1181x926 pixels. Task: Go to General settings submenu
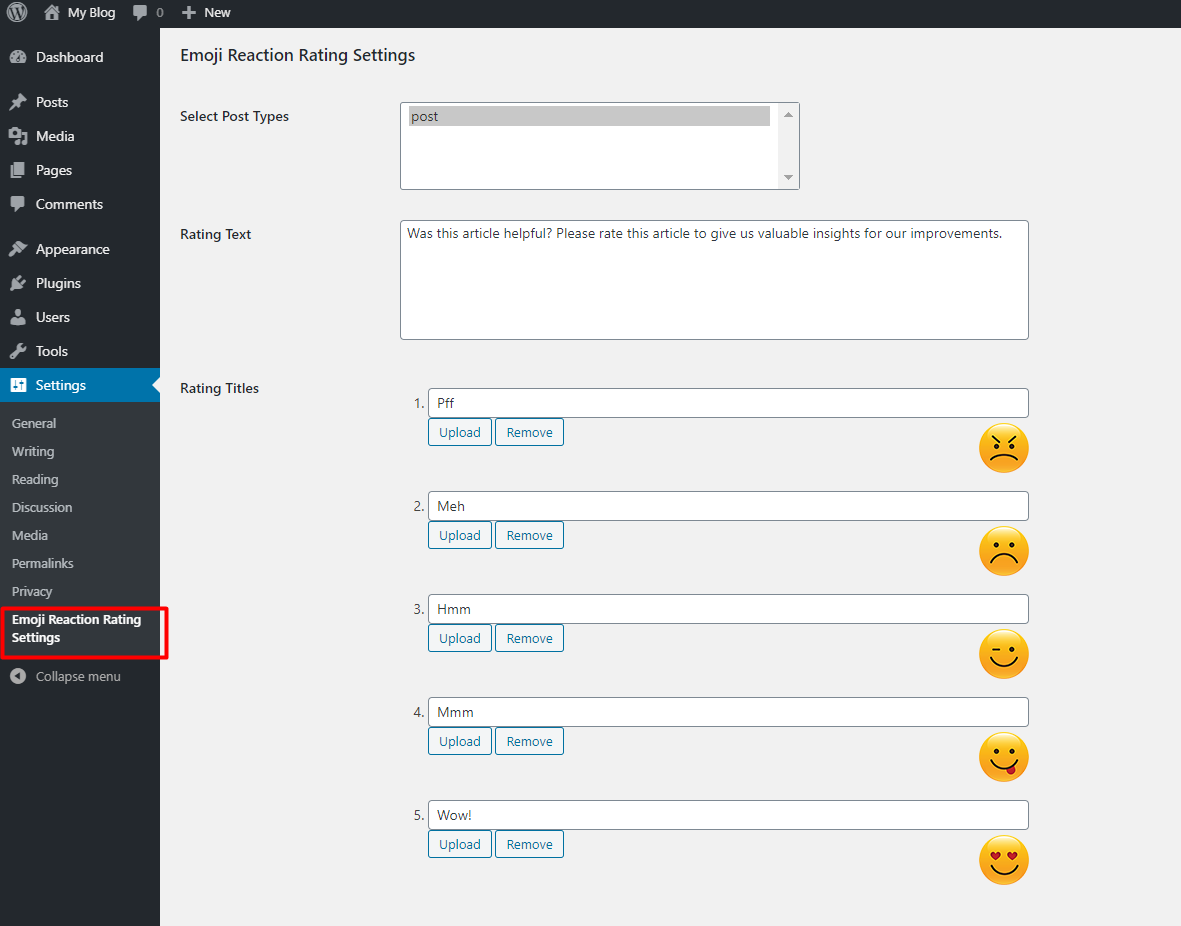tap(34, 423)
